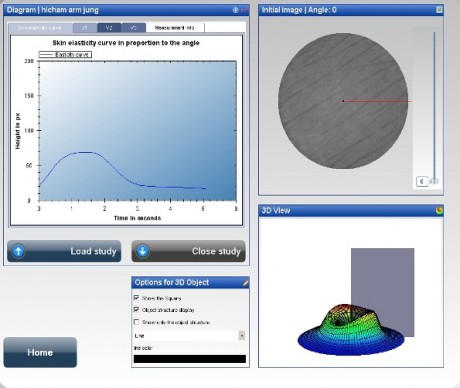Click the pencil icon in Options for 3D Object
Viewport: 460px width, 388px height.
245,283
